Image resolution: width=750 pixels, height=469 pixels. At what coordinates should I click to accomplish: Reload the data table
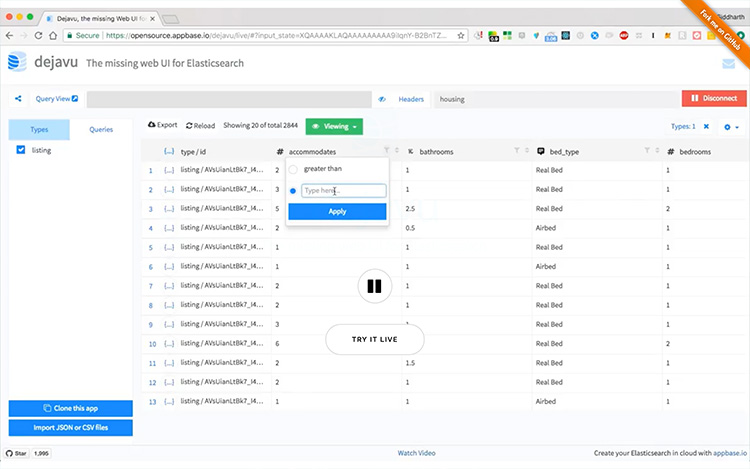[199, 126]
